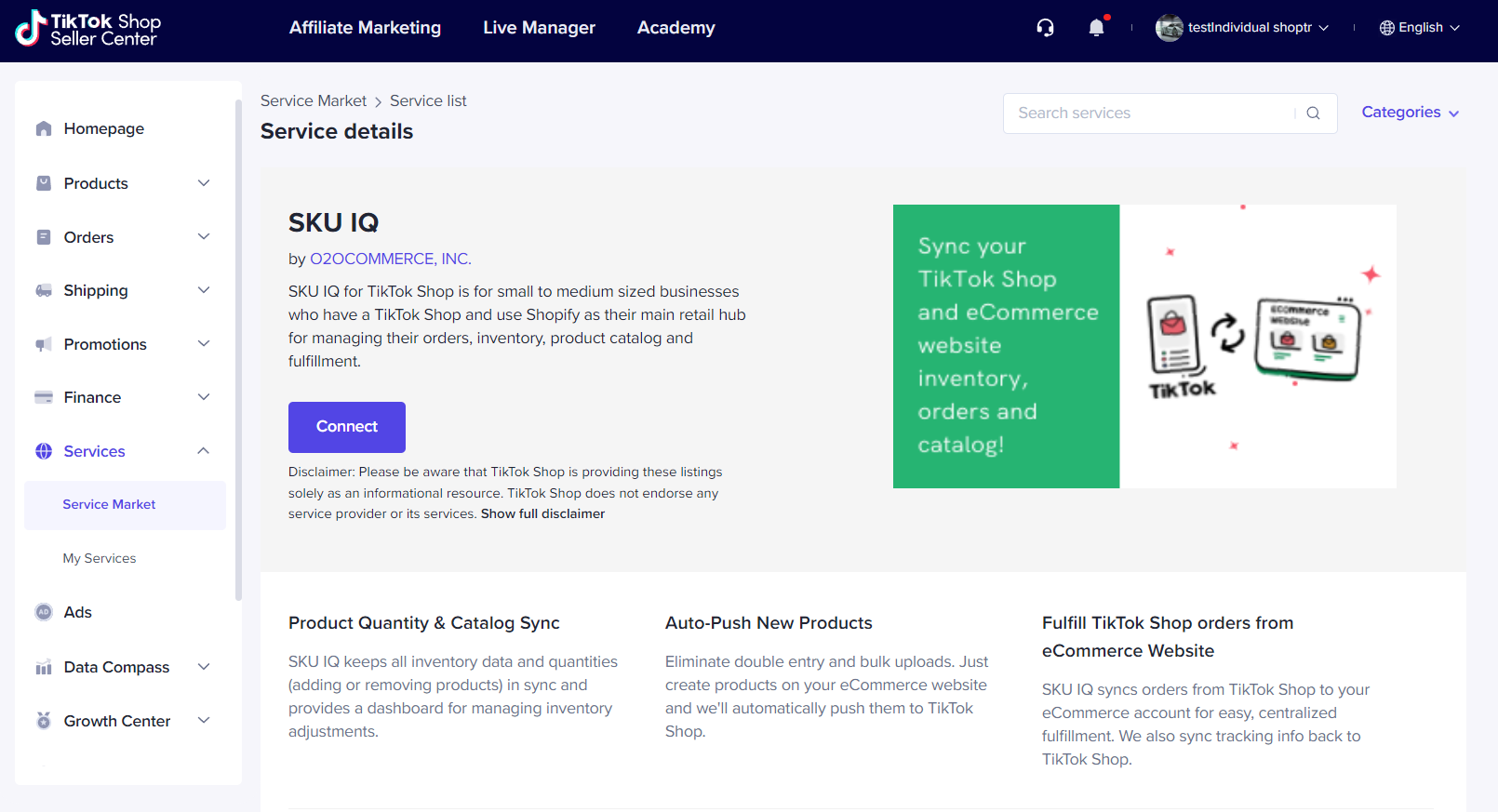Click the Growth Center medal icon

[x=44, y=720]
